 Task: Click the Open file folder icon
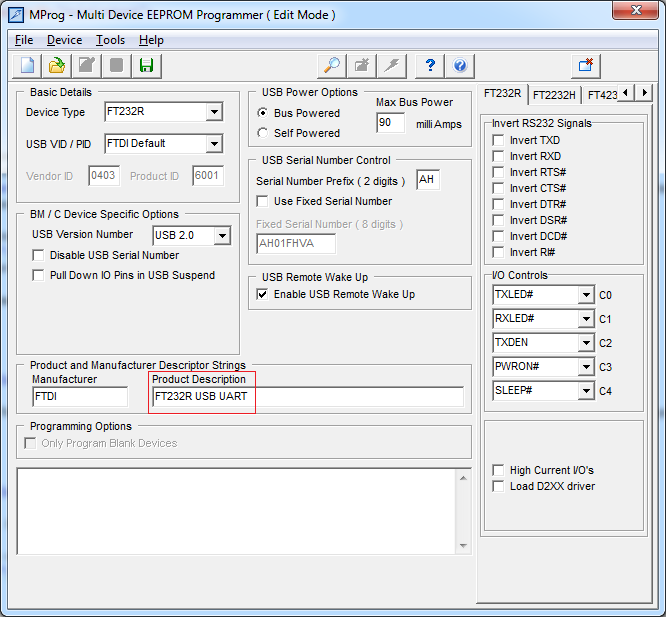click(x=58, y=65)
